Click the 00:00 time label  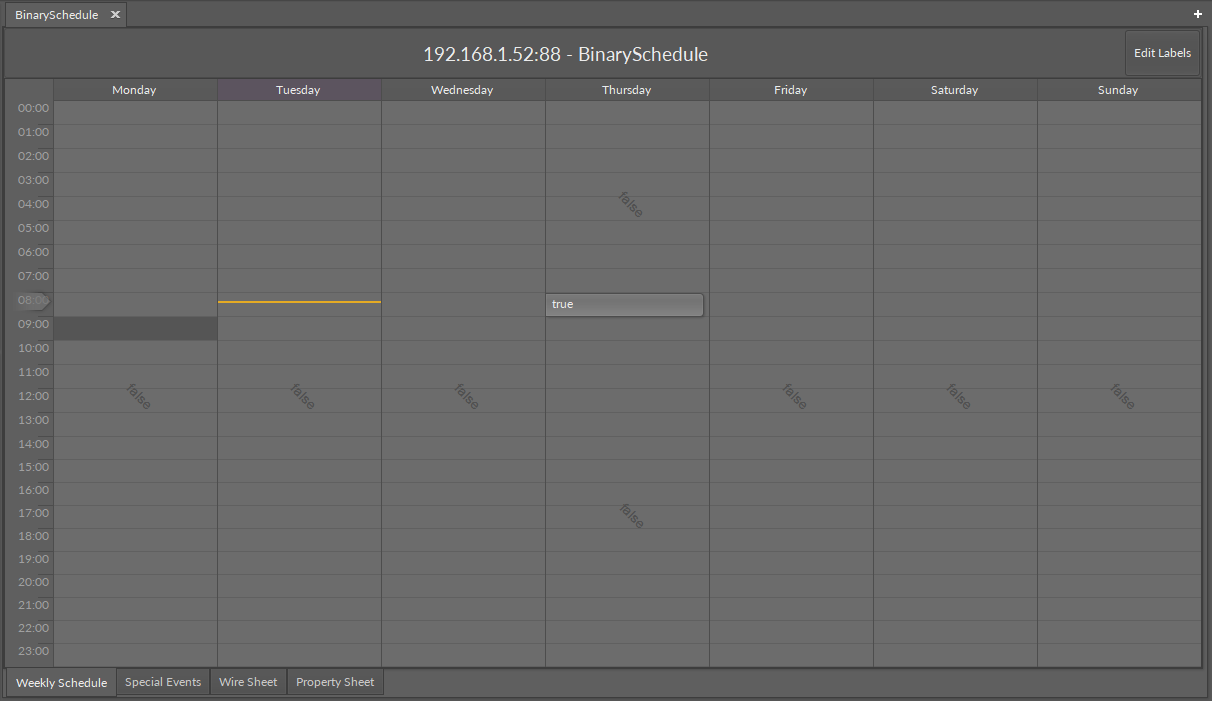point(32,107)
